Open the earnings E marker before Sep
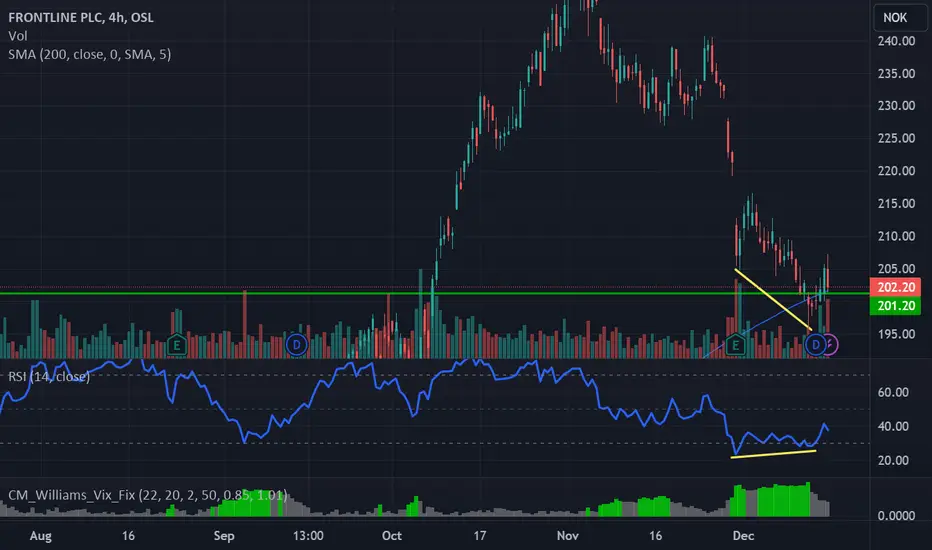 point(177,344)
